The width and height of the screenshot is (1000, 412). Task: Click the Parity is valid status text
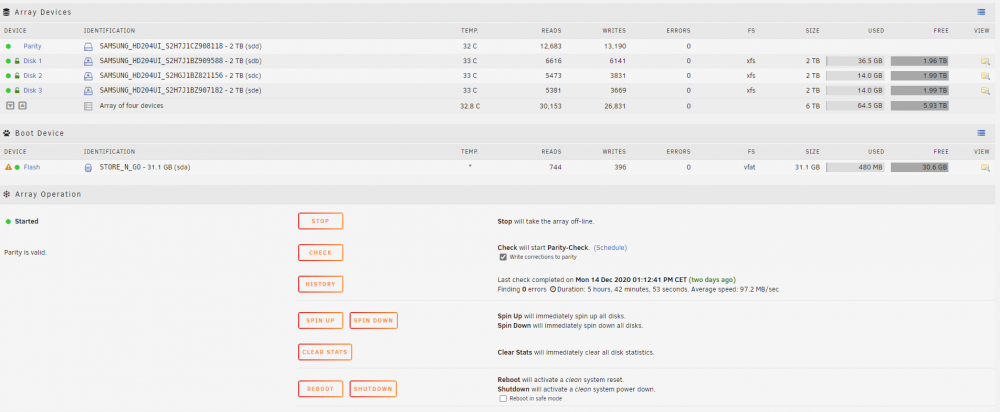point(26,253)
